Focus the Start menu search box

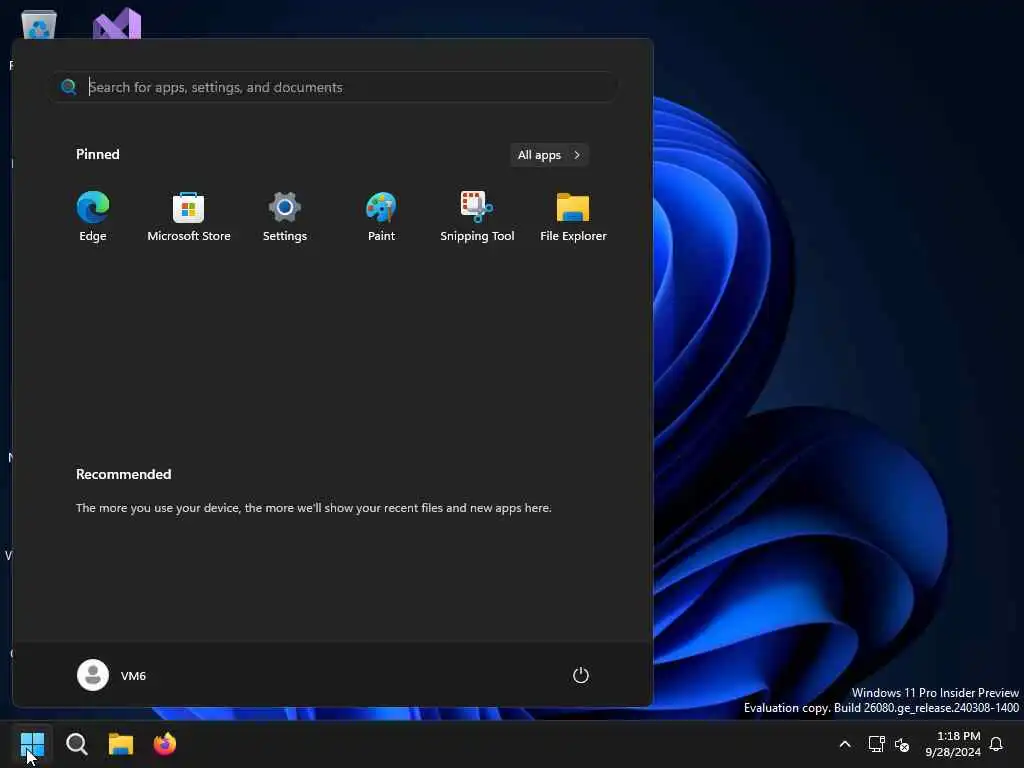[334, 87]
